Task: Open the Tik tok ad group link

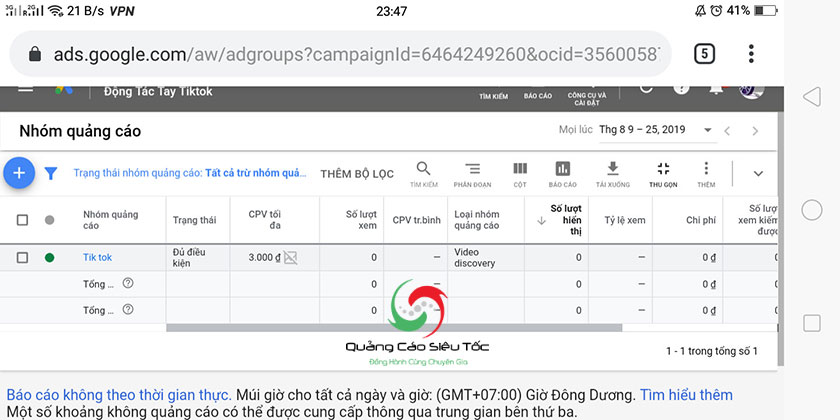Action: 98,258
